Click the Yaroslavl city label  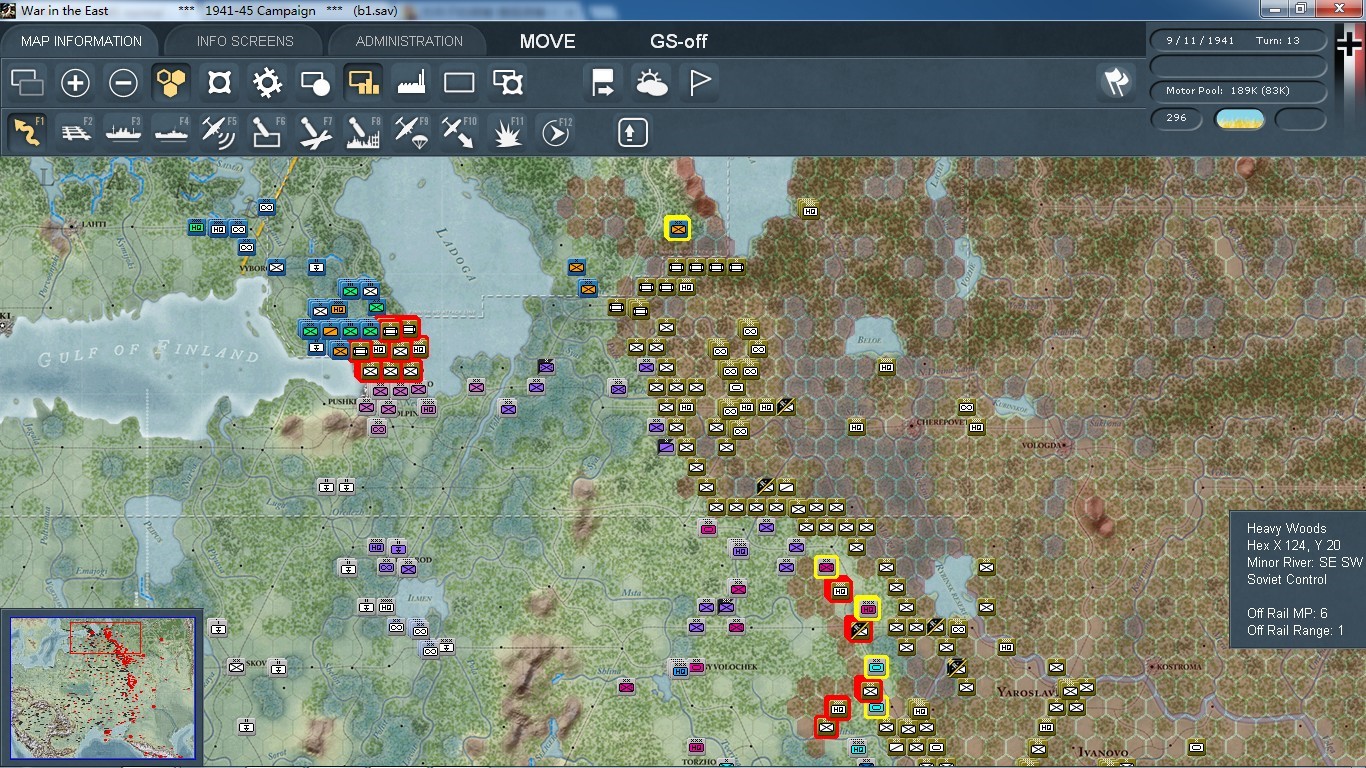tap(1029, 691)
